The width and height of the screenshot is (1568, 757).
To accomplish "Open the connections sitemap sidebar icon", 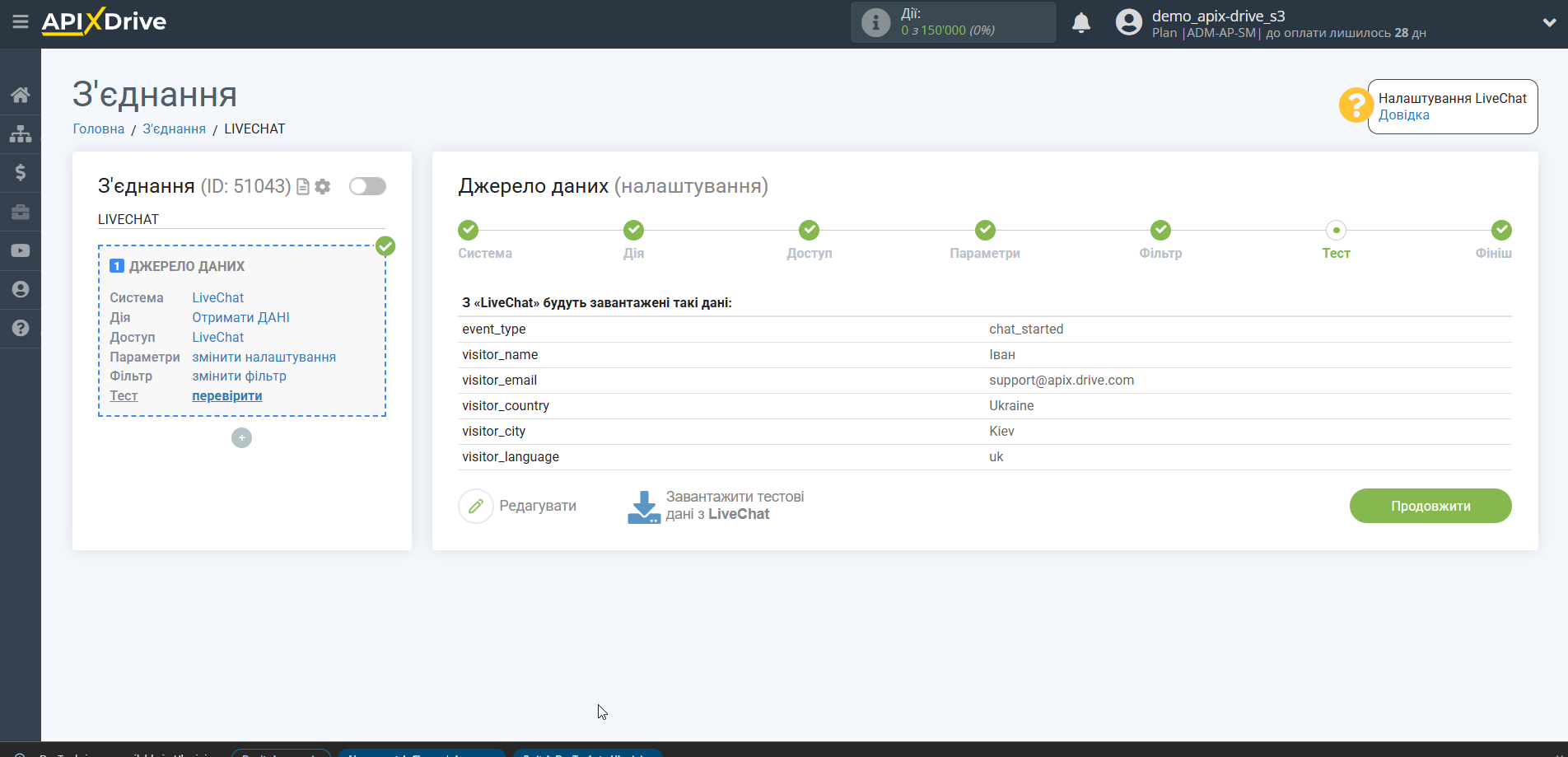I will point(21,133).
